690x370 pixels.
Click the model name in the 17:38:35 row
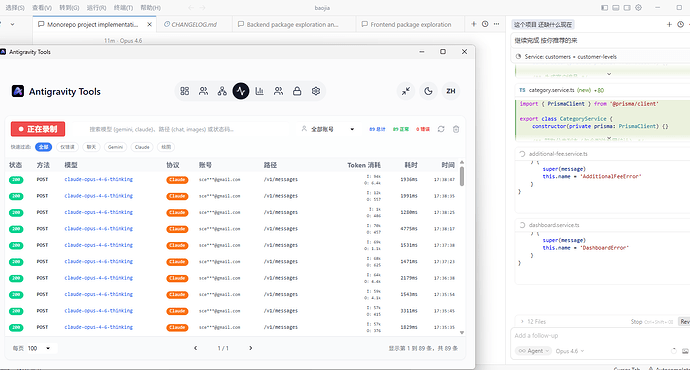(99, 196)
